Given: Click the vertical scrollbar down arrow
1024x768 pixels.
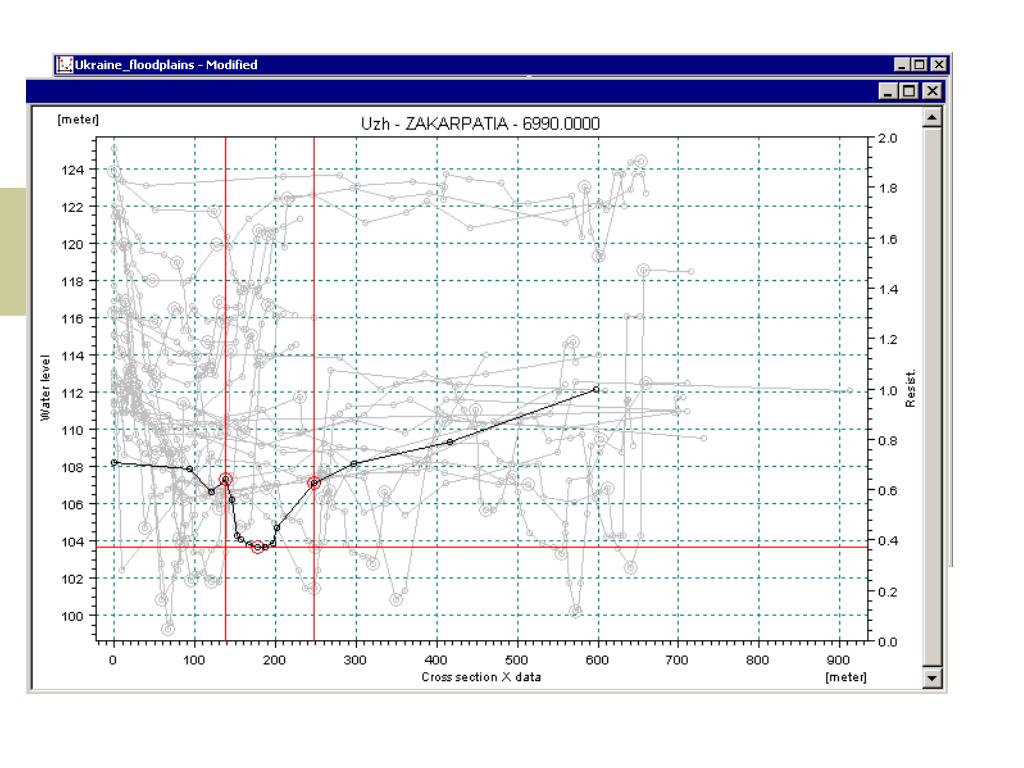Looking at the screenshot, I should click(932, 678).
